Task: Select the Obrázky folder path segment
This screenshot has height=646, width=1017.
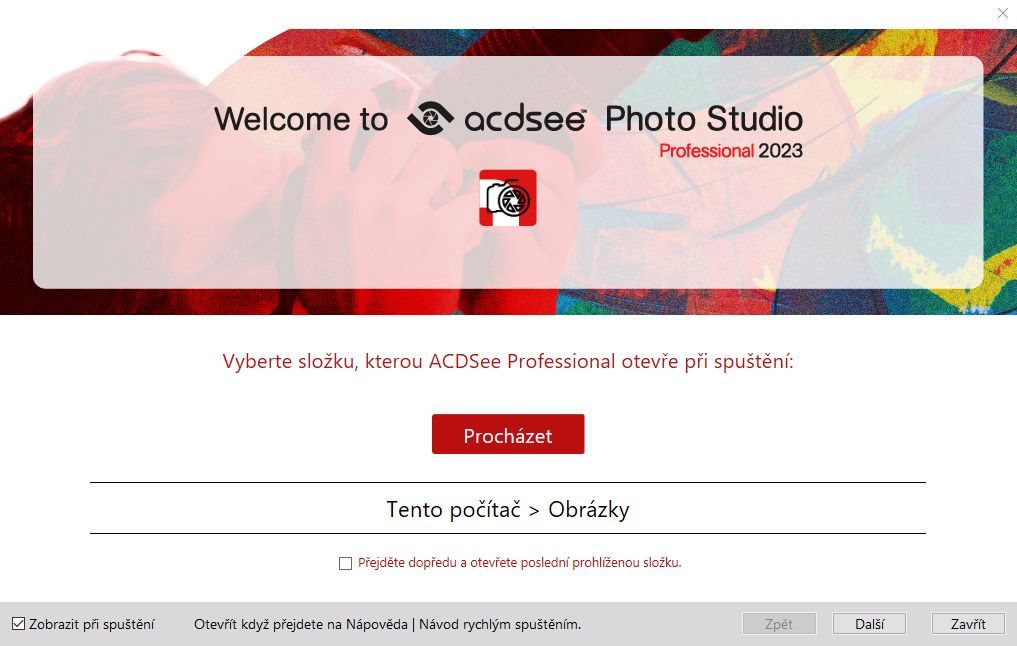Action: point(589,509)
